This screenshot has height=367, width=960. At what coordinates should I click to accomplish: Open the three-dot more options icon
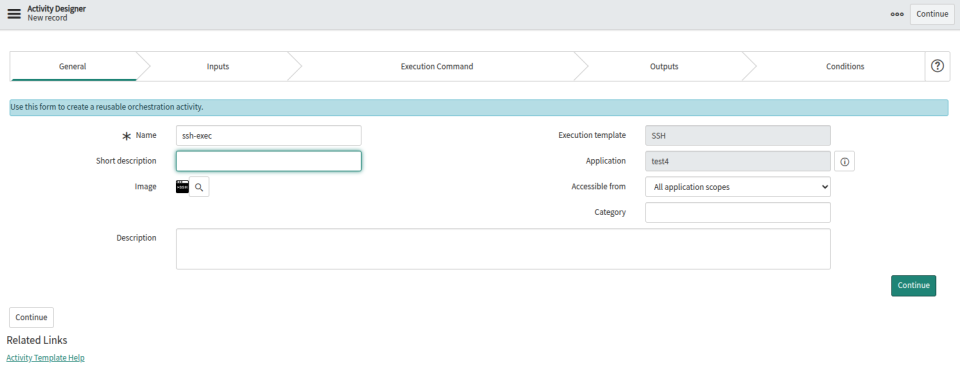[x=897, y=14]
